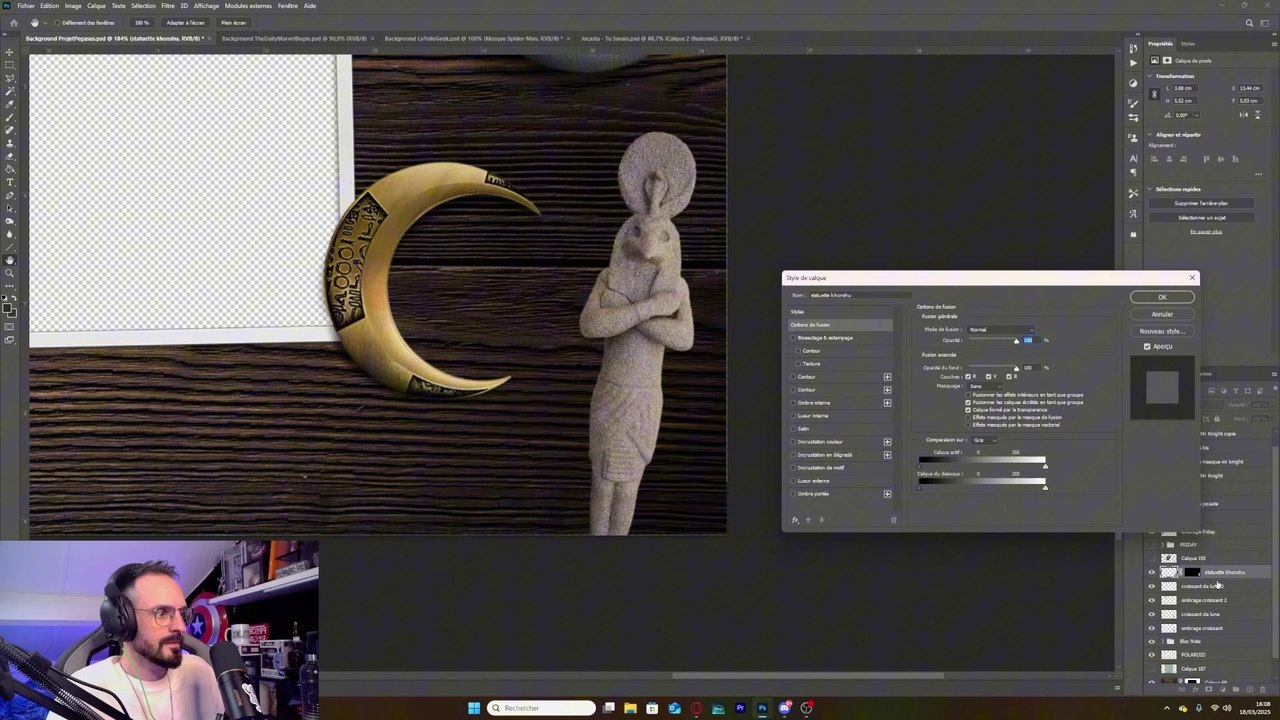Click the Windows Start button

tap(474, 708)
